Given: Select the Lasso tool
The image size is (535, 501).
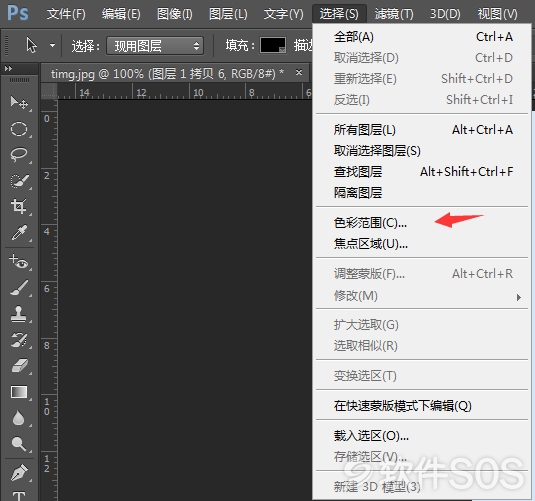Looking at the screenshot, I should click(x=19, y=155).
